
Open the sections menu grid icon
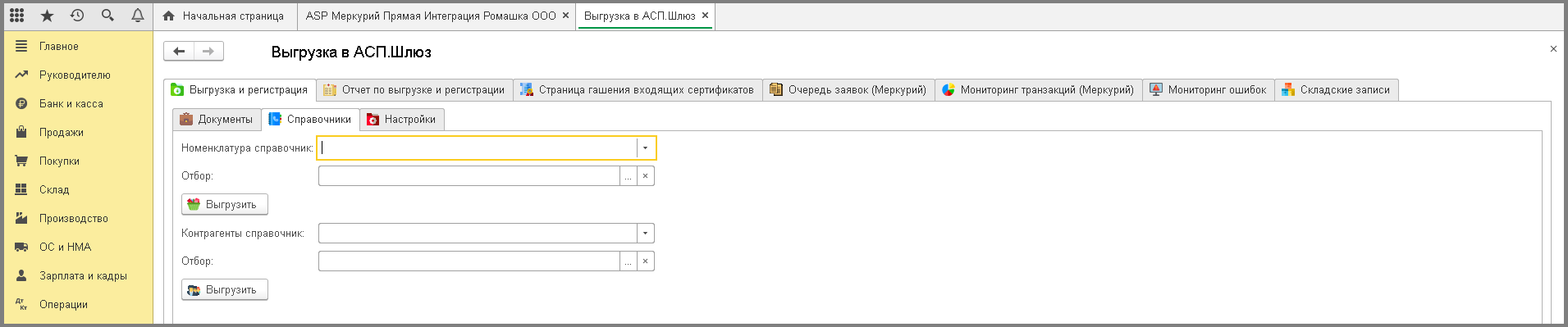tap(17, 16)
